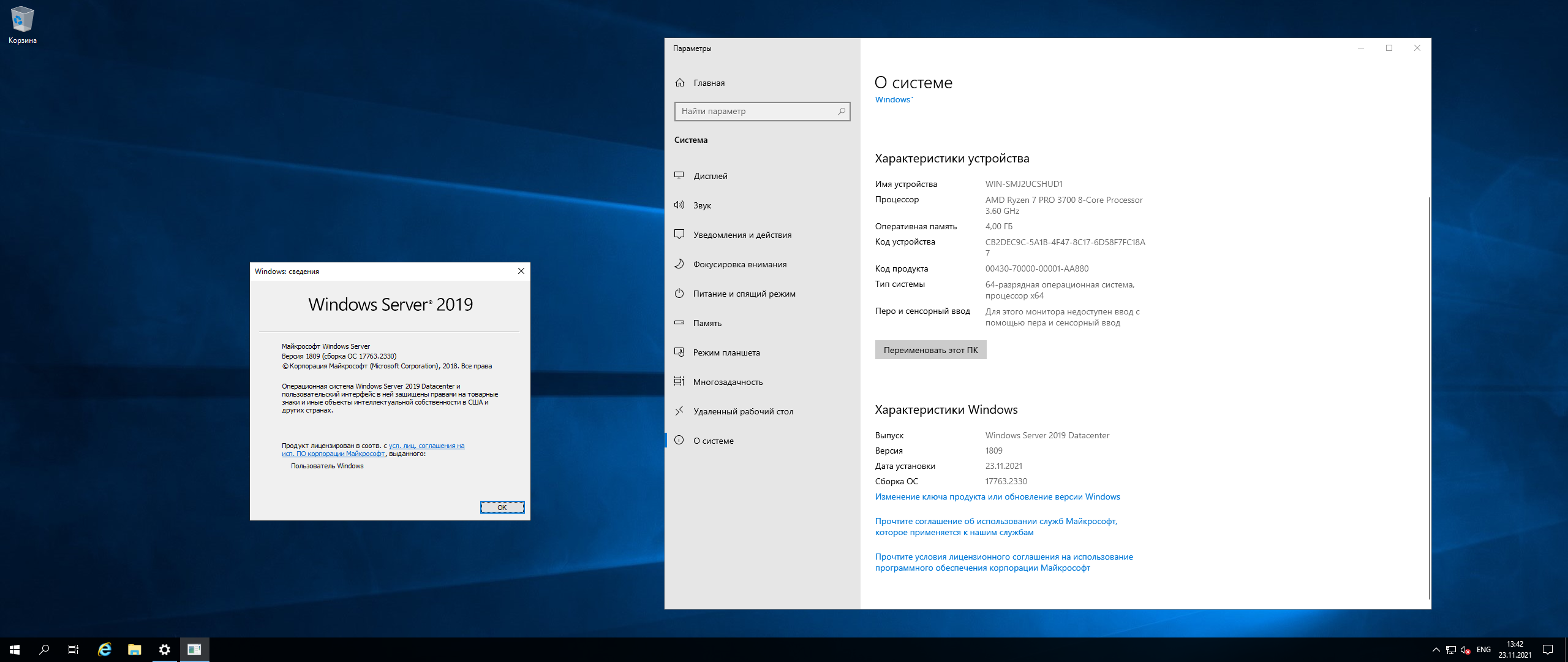Open Питание и спящий режим page

(763, 294)
